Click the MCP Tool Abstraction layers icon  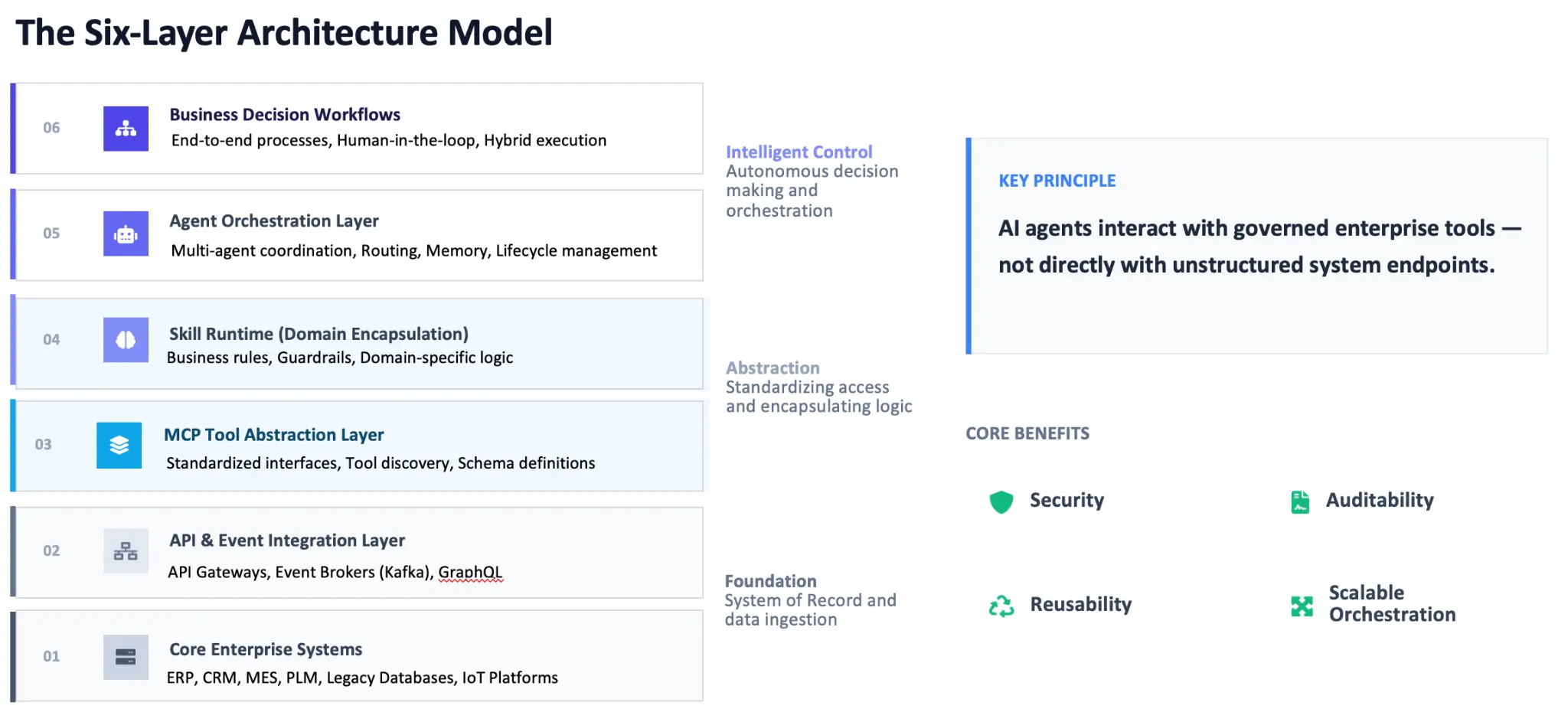(x=119, y=445)
